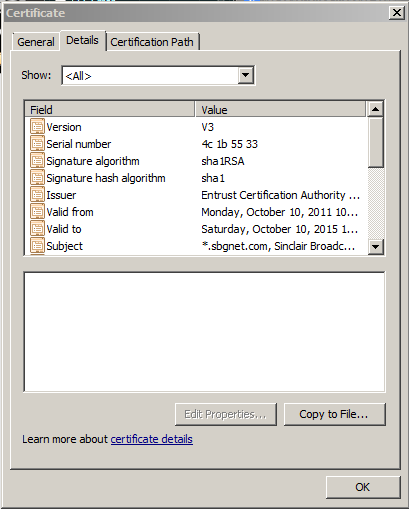Click the Saturday, October 10, 2015 value
The image size is (409, 509).
tap(280, 229)
